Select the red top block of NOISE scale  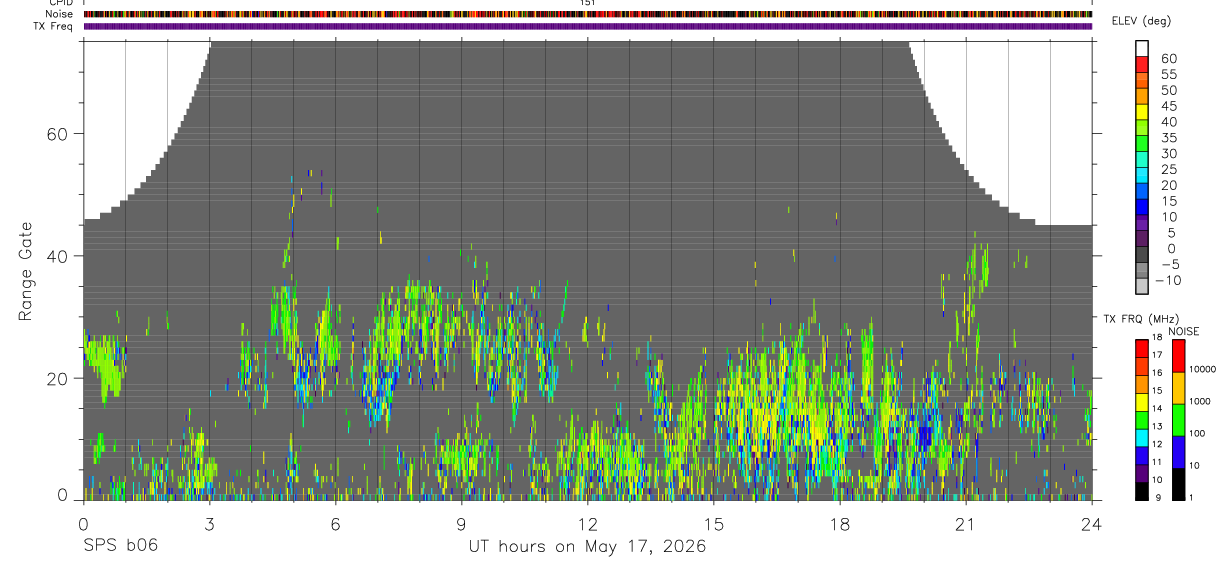point(1178,356)
